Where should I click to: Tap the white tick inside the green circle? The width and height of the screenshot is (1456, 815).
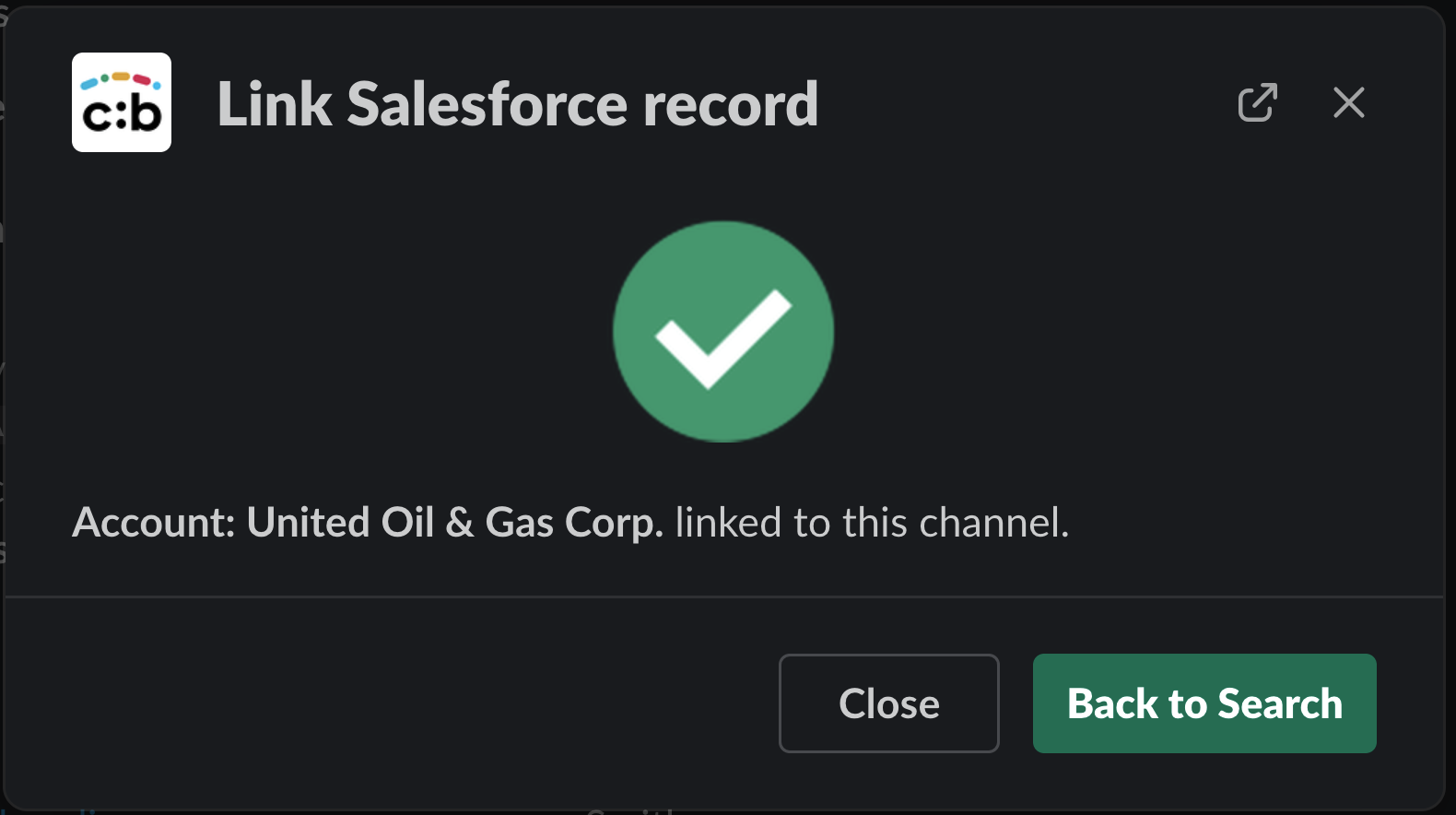coord(722,338)
